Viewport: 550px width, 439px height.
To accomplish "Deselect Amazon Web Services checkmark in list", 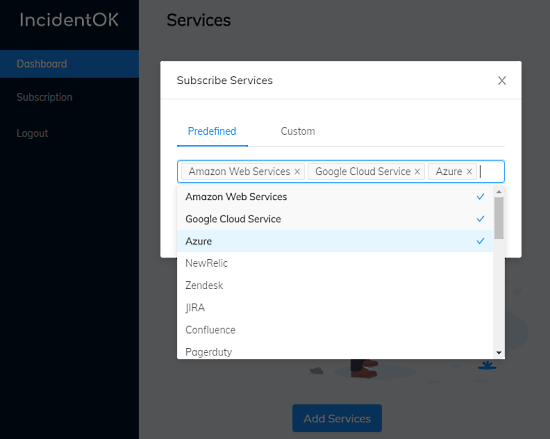I will [x=480, y=197].
